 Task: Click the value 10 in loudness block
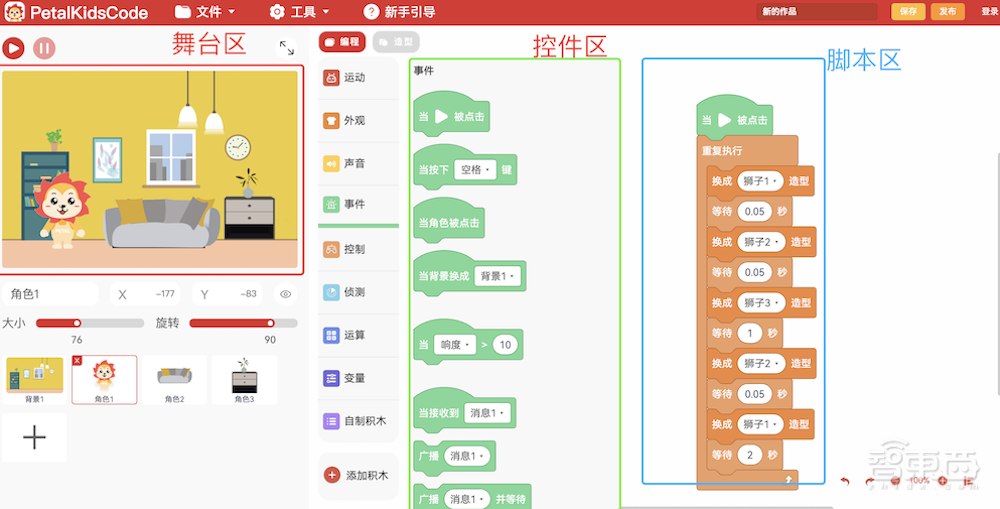[x=505, y=345]
